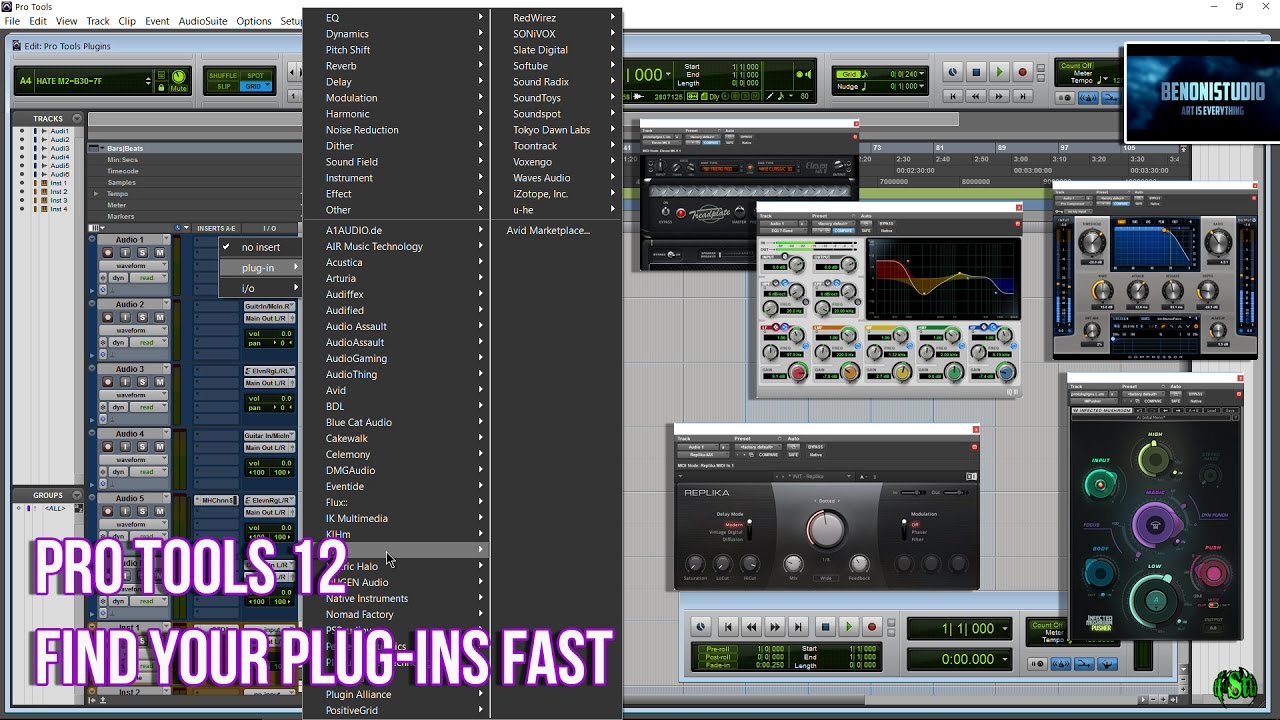
Task: Toggle the conductor tempo button in the floating Transport
Action: [x=1108, y=664]
